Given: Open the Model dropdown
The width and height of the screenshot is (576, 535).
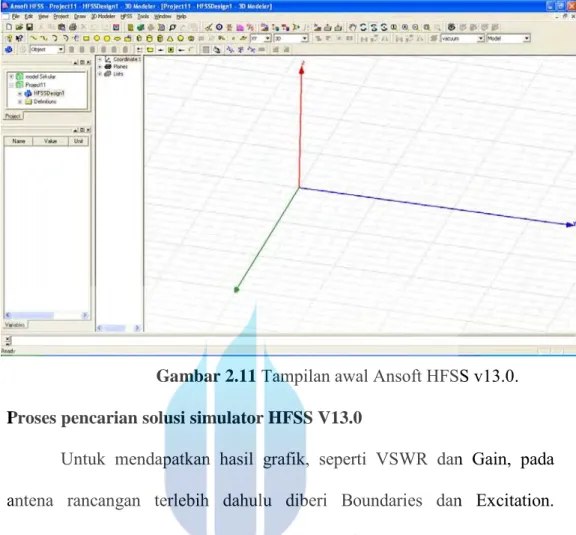Looking at the screenshot, I should (x=526, y=38).
